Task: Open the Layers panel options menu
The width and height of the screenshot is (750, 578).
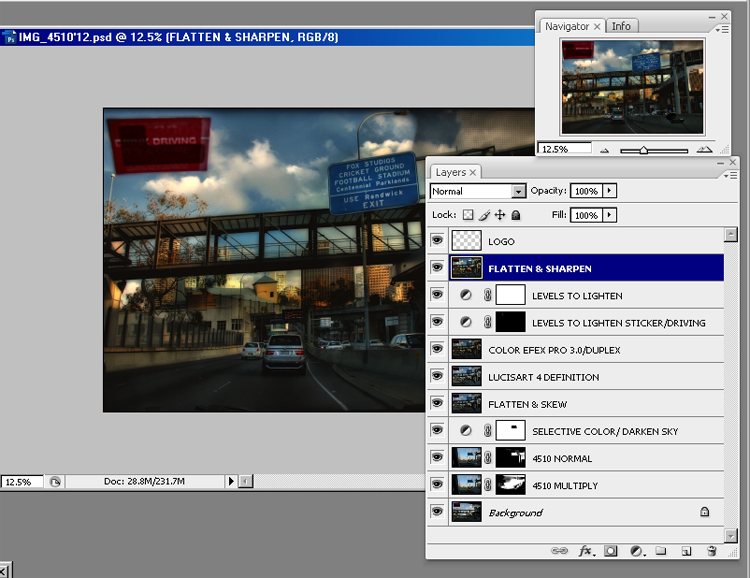Action: pos(730,176)
